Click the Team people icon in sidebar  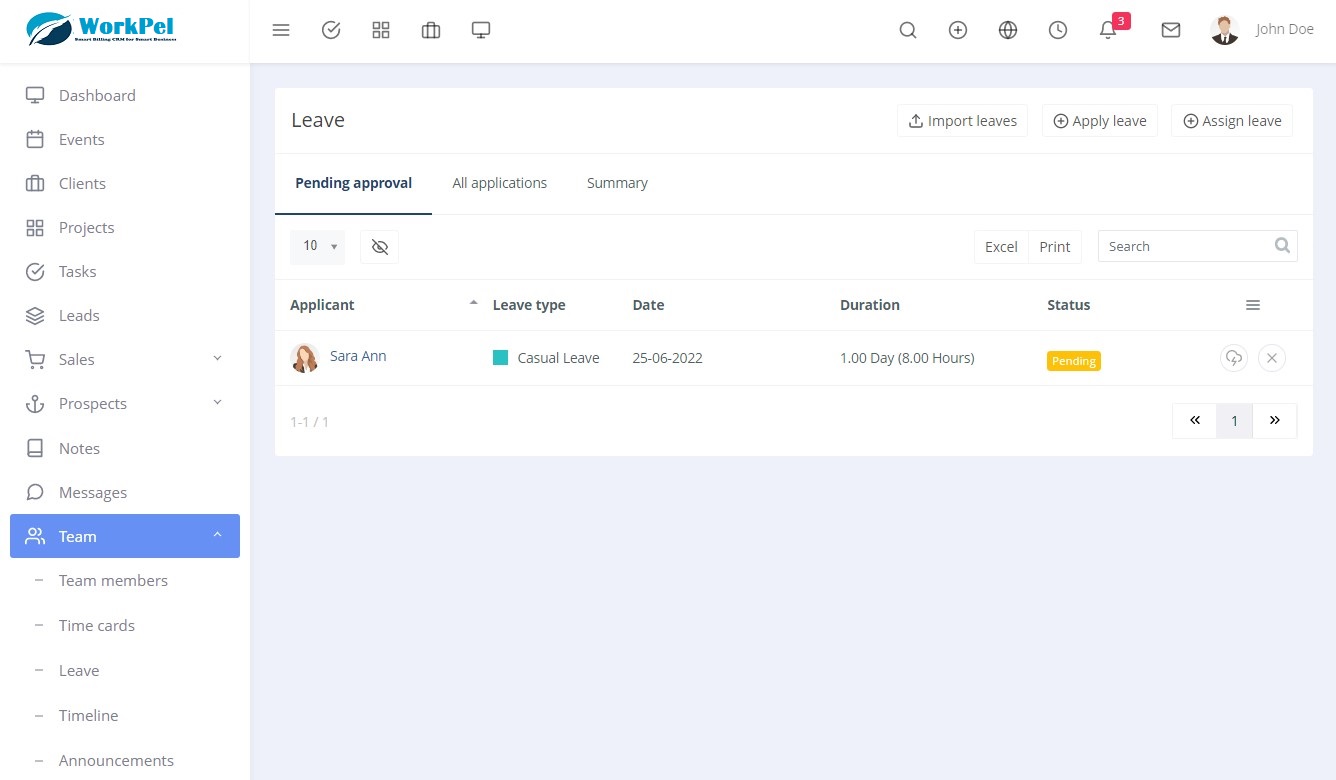coord(35,537)
